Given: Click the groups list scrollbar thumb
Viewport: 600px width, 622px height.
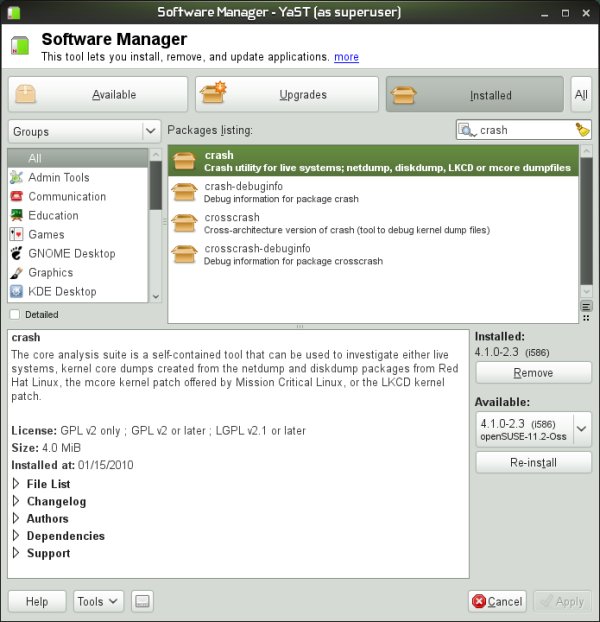Looking at the screenshot, I should tap(155, 185).
